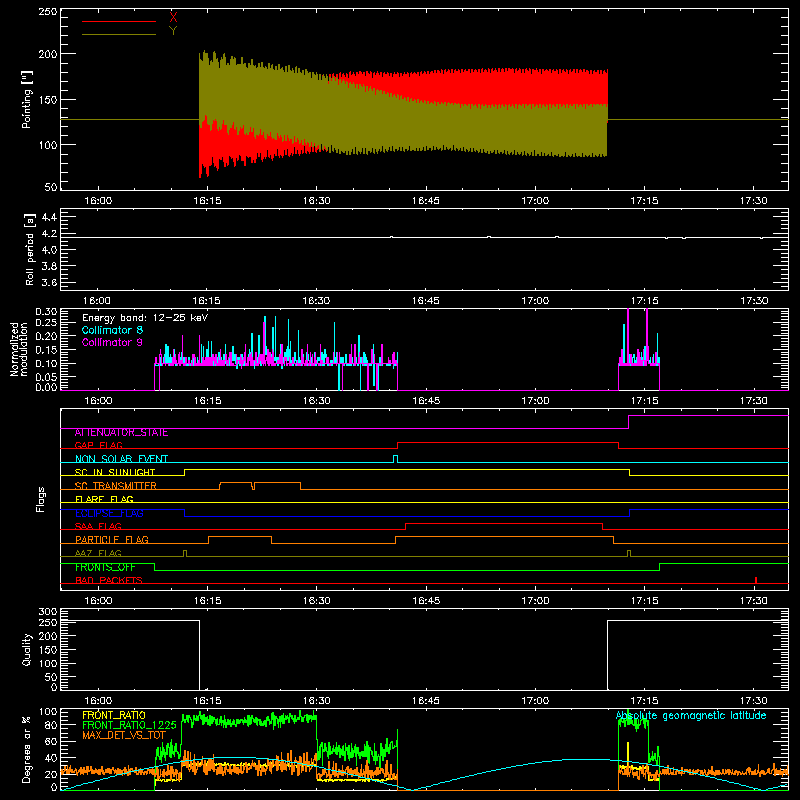Click the ECLIPSE_FLAG label
This screenshot has width=800, height=800.
109,513
